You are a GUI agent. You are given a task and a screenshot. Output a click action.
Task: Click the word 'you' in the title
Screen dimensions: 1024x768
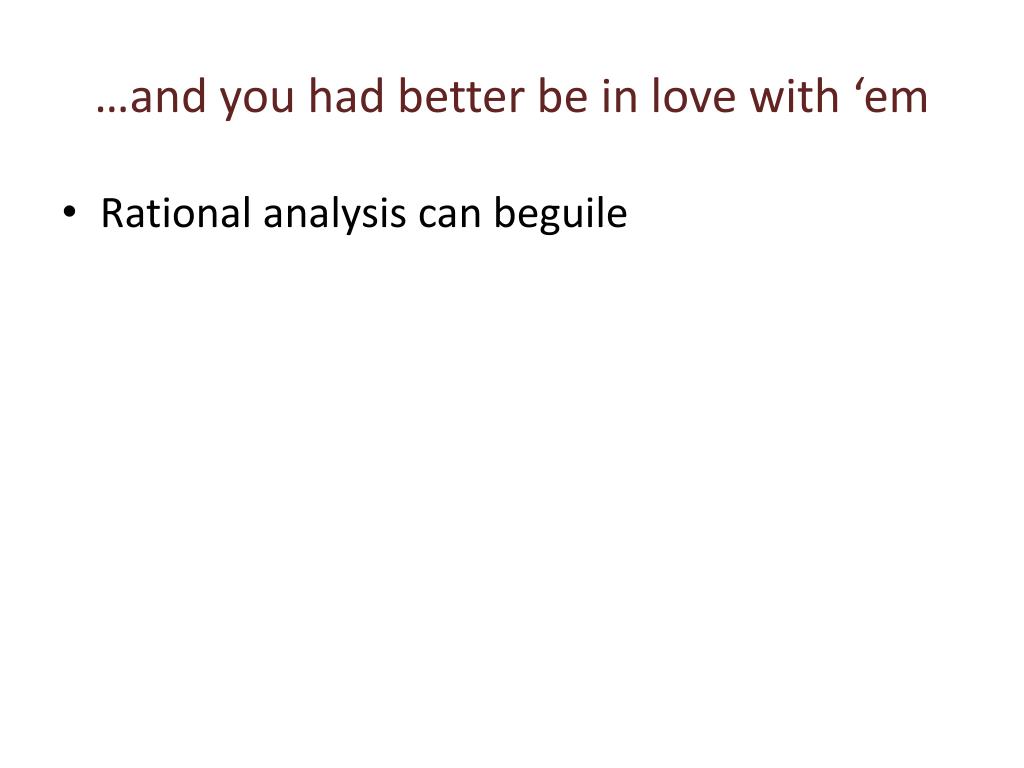257,102
